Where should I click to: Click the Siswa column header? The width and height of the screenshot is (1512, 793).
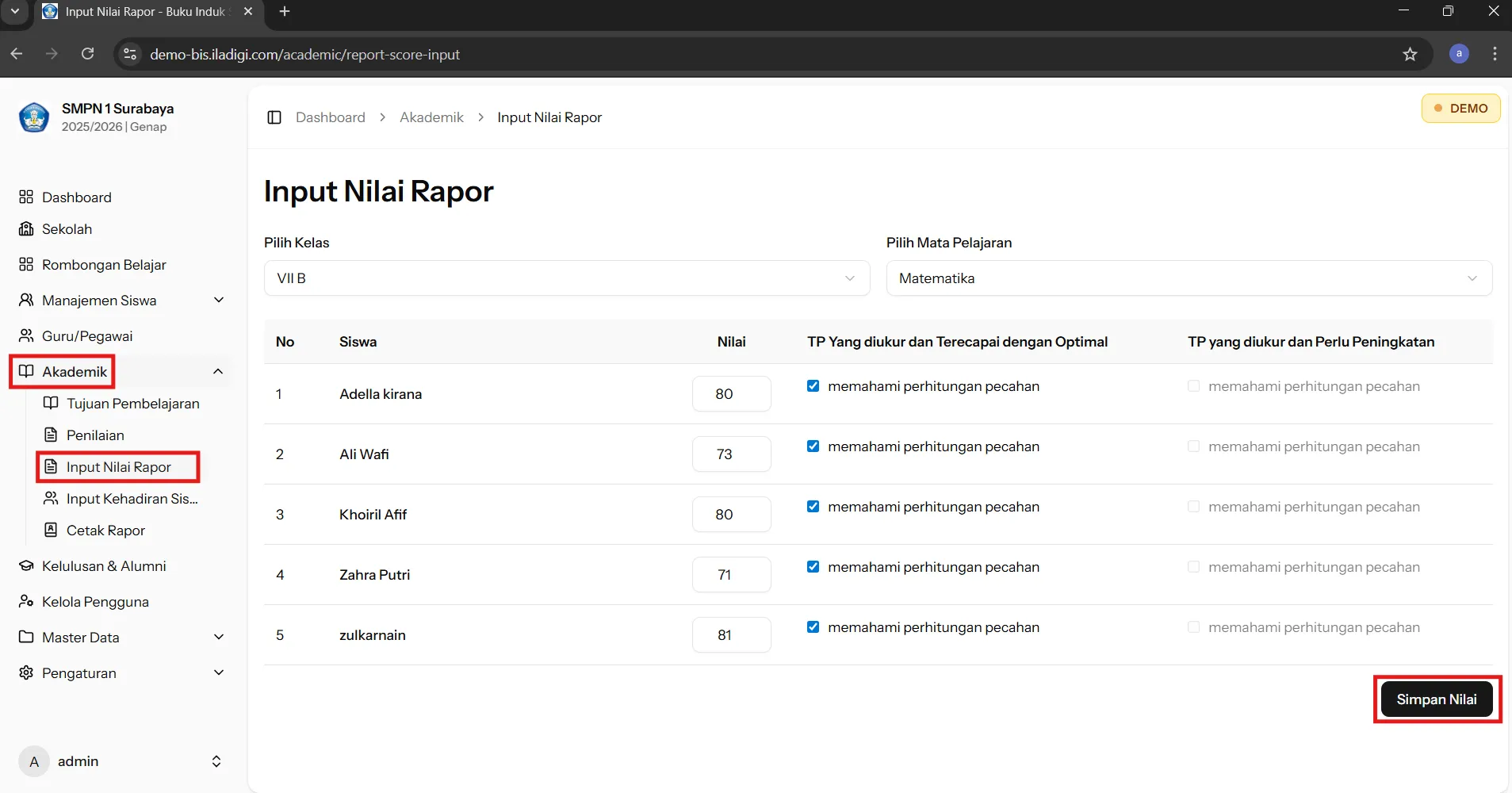point(358,342)
